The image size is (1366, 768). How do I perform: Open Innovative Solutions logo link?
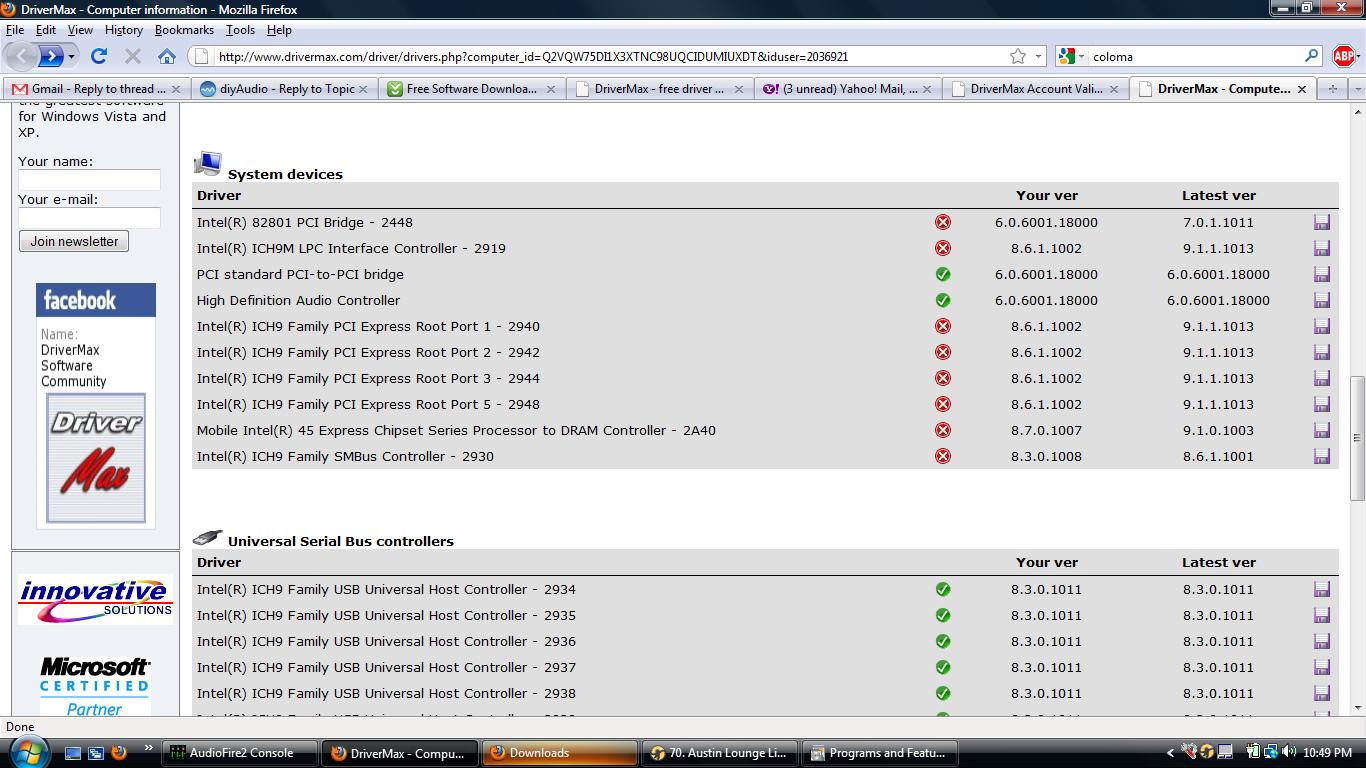[x=95, y=599]
